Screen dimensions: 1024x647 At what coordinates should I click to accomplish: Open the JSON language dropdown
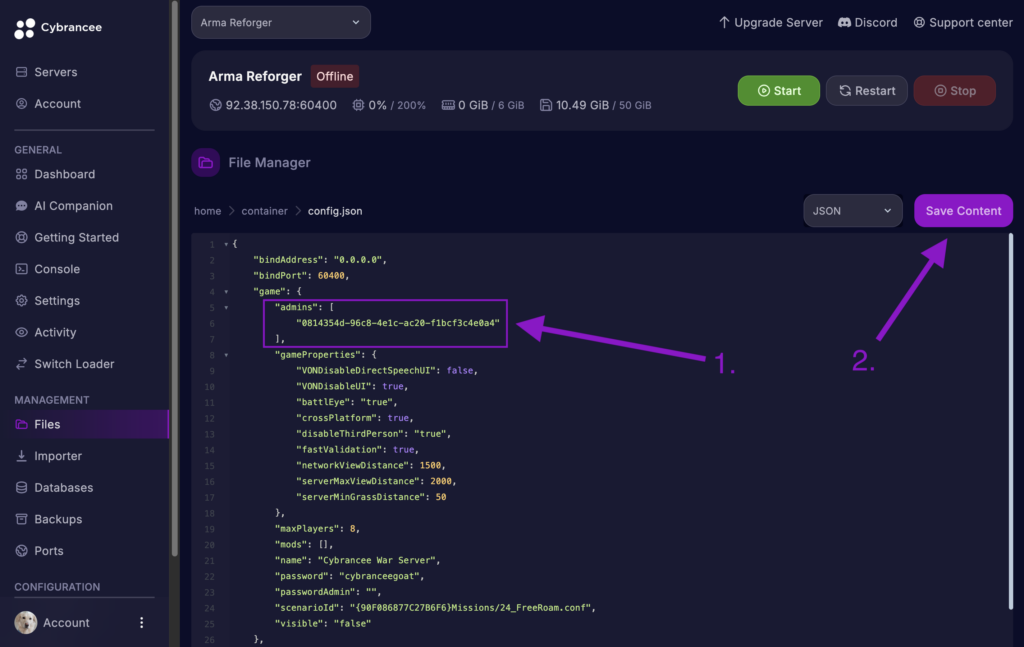pos(852,211)
